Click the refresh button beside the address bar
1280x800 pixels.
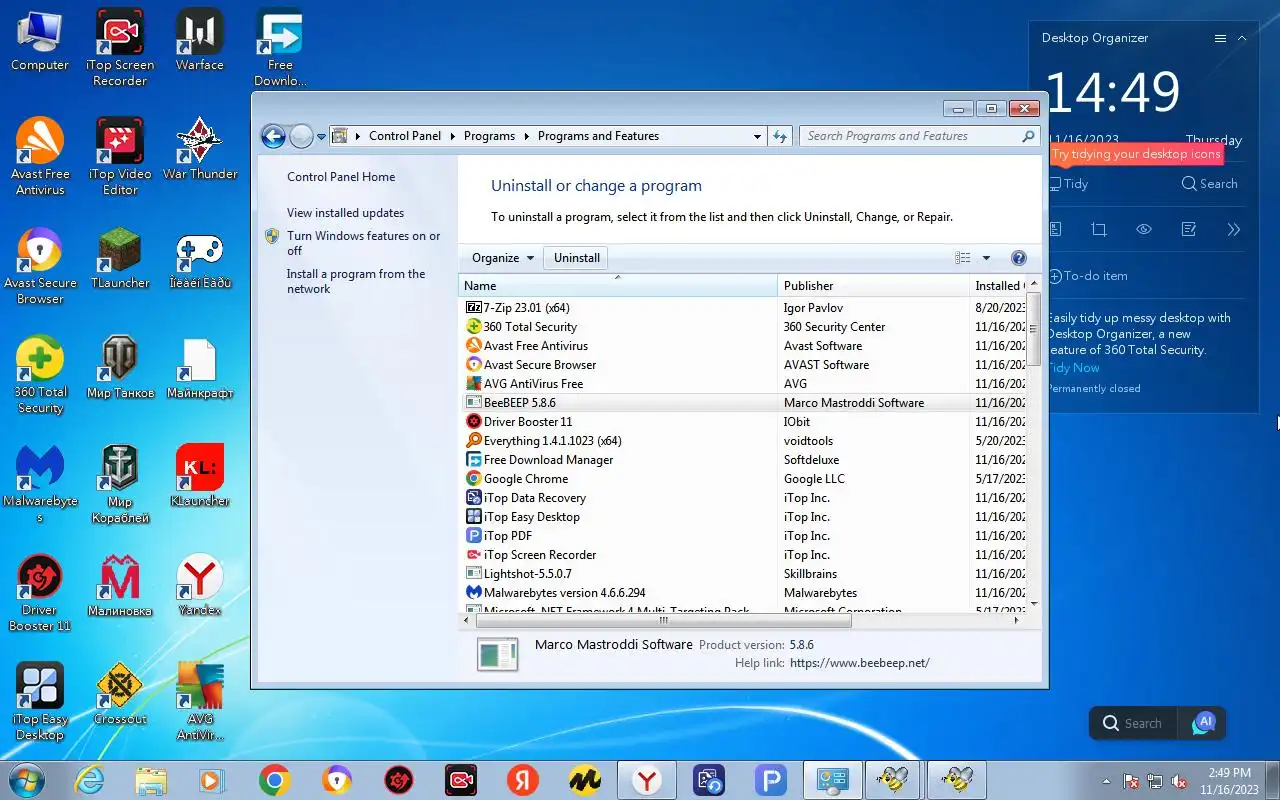[780, 136]
